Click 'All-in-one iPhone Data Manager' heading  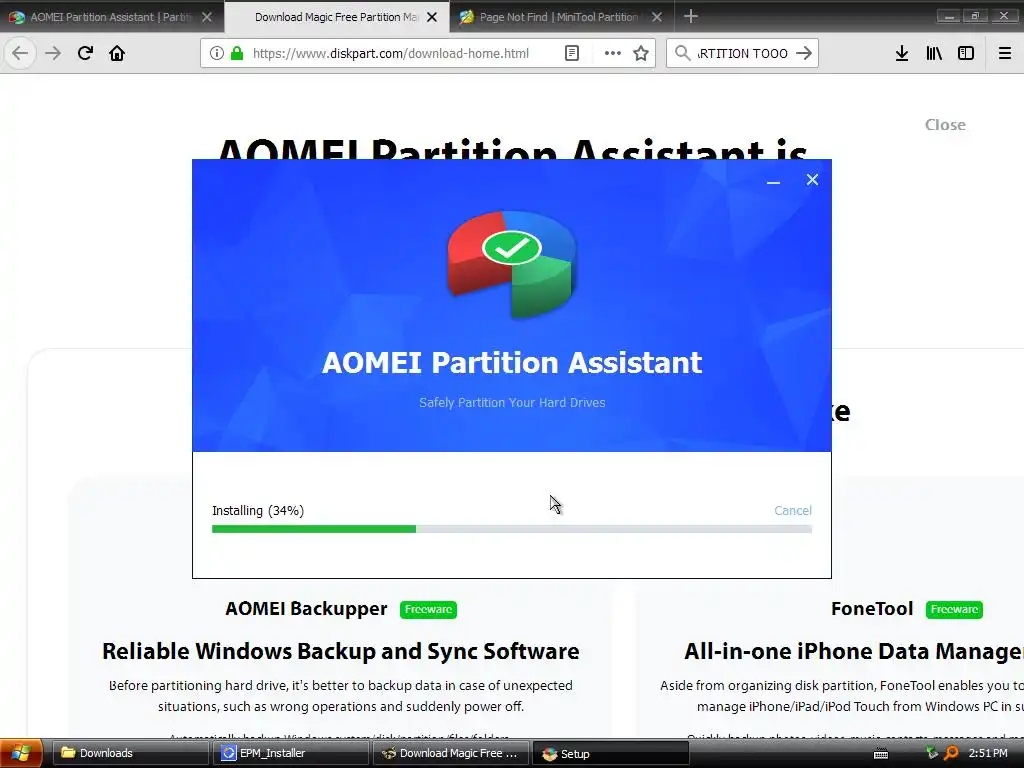coord(854,651)
